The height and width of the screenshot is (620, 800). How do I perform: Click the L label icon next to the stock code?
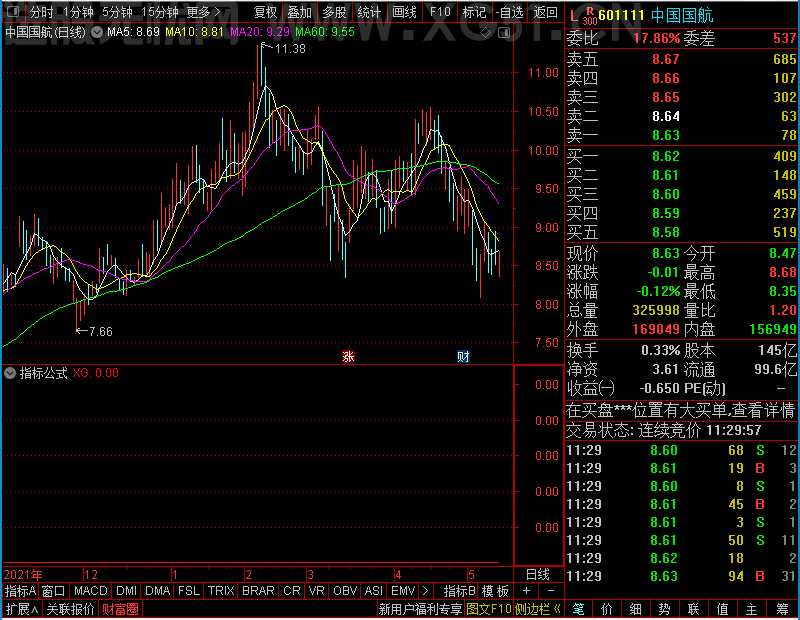tap(574, 16)
